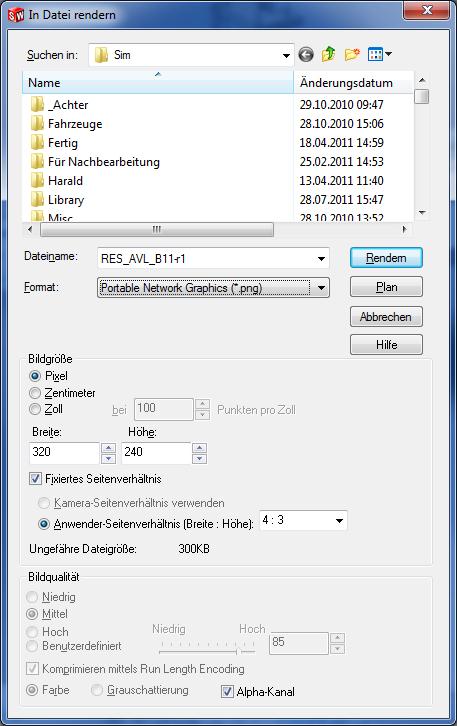Click the Rendern button

click(386, 258)
